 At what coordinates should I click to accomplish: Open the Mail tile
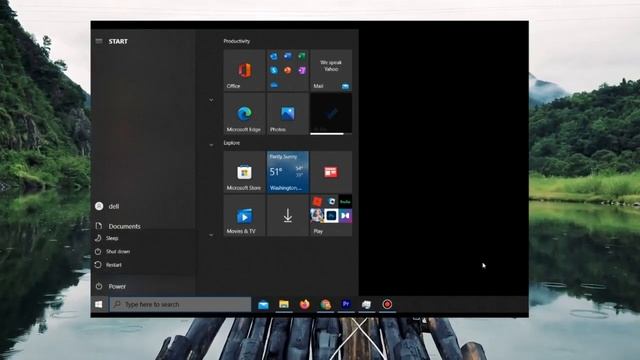coord(331,71)
